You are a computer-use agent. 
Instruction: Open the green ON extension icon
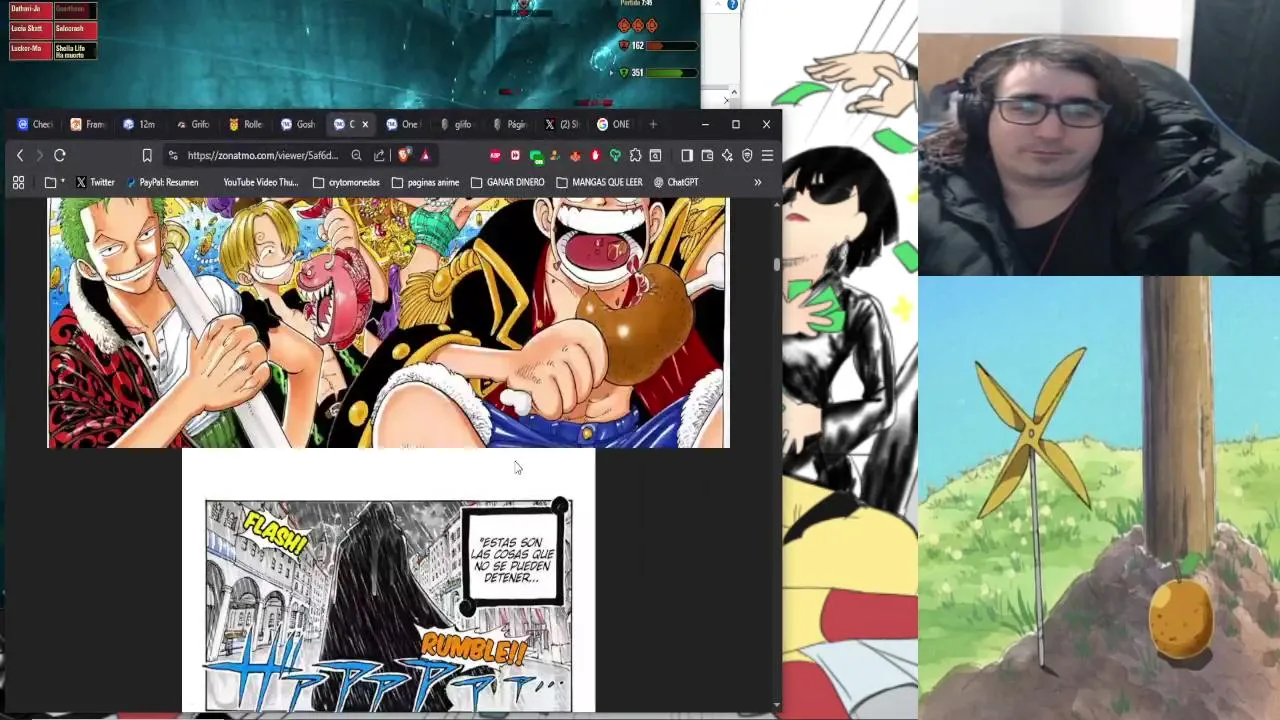pos(535,156)
